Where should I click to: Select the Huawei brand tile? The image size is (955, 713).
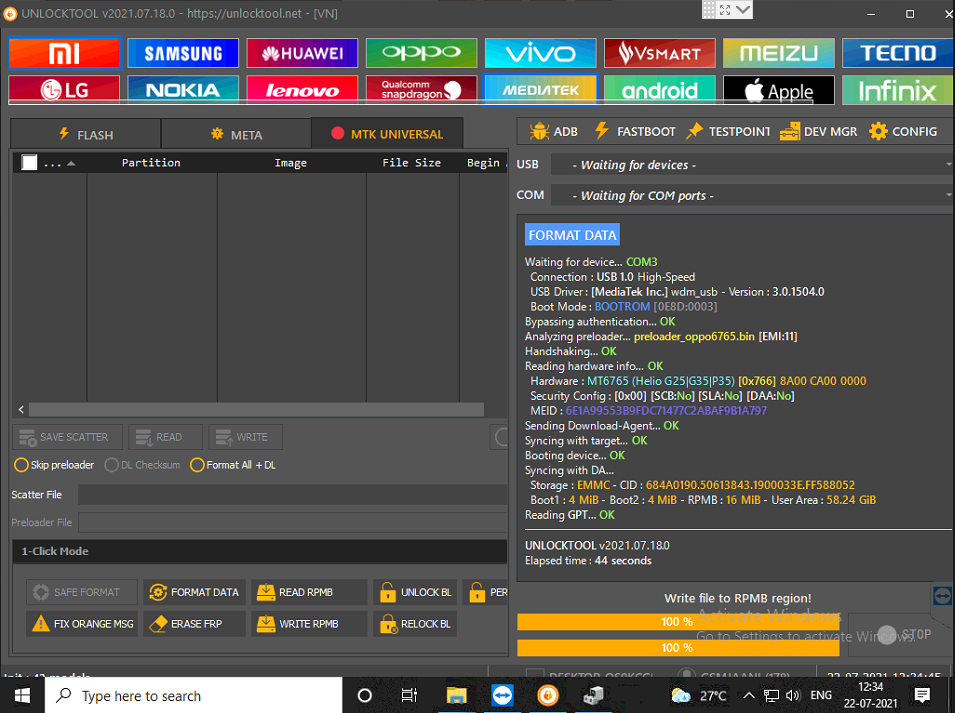point(302,54)
